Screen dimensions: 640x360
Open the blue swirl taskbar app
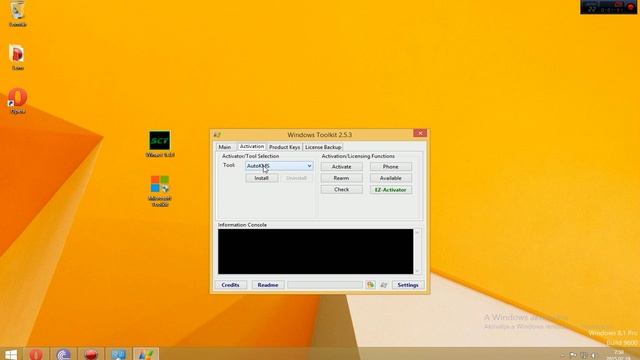pyautogui.click(x=63, y=354)
